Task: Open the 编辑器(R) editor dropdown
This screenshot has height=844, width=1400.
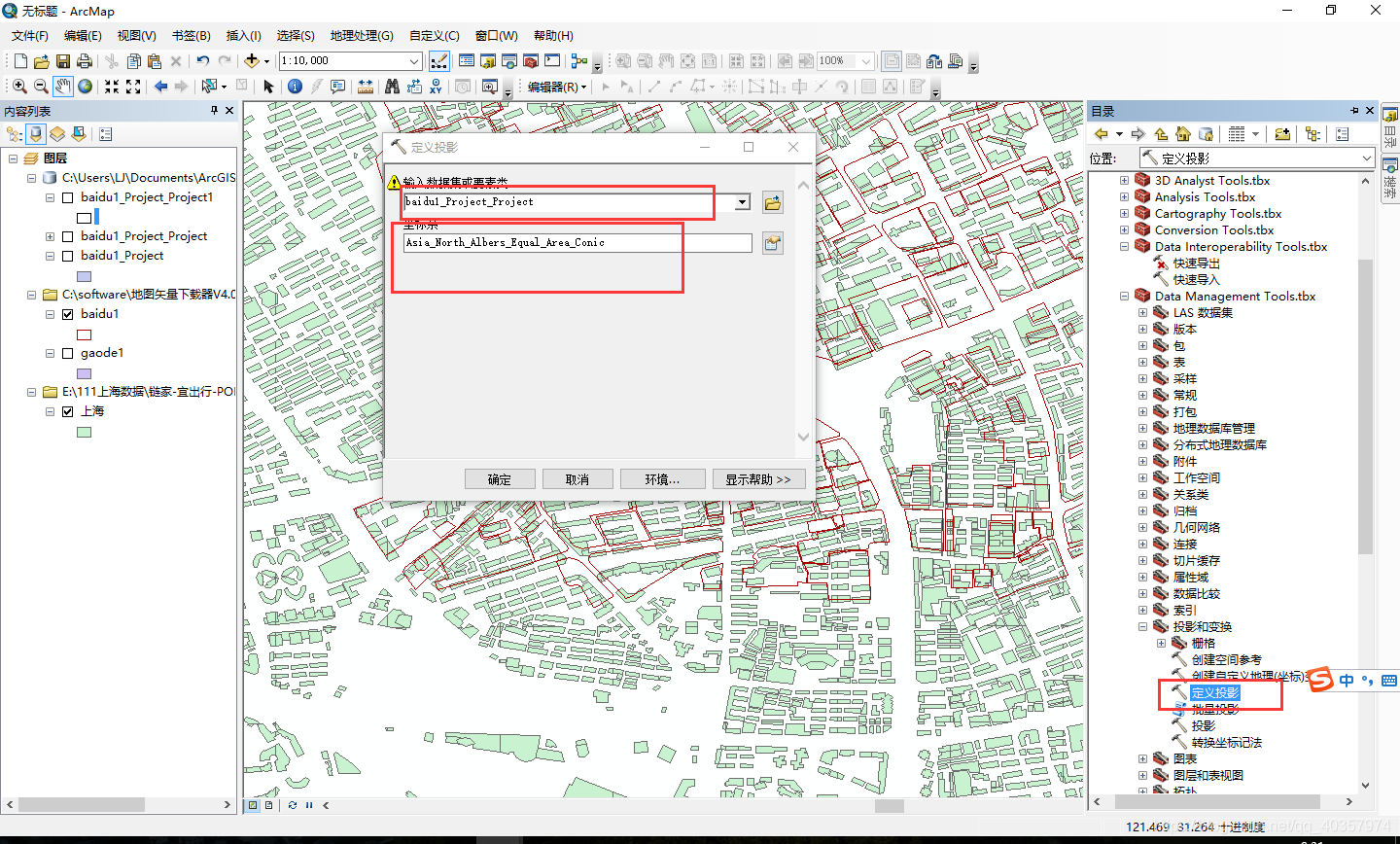Action: [557, 87]
